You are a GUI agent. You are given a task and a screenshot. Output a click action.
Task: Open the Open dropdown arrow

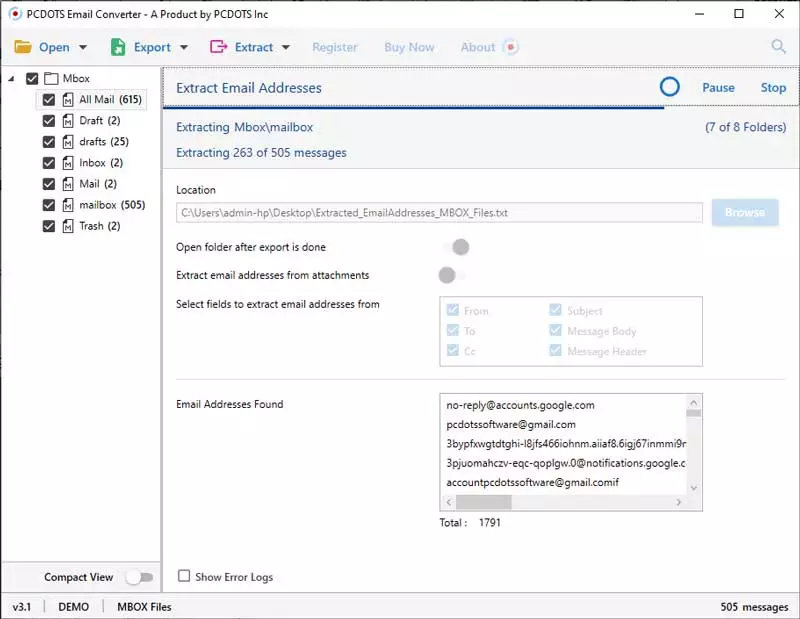[83, 47]
